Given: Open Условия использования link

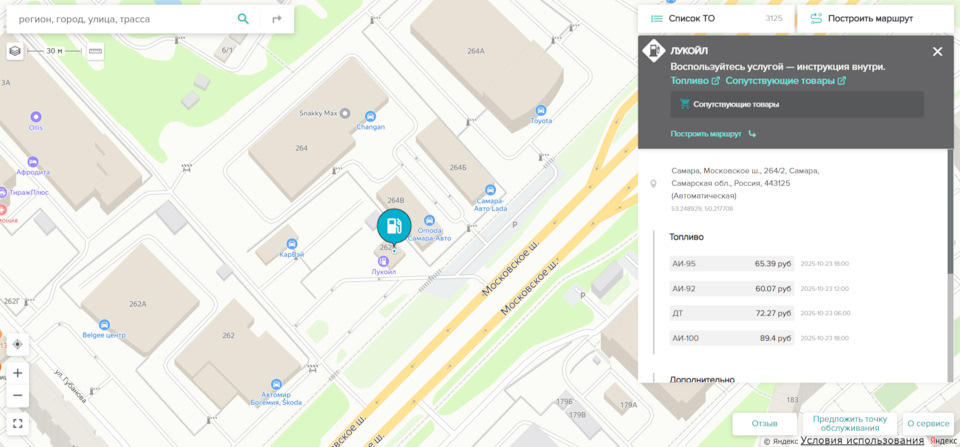Looking at the screenshot, I should tap(862, 441).
